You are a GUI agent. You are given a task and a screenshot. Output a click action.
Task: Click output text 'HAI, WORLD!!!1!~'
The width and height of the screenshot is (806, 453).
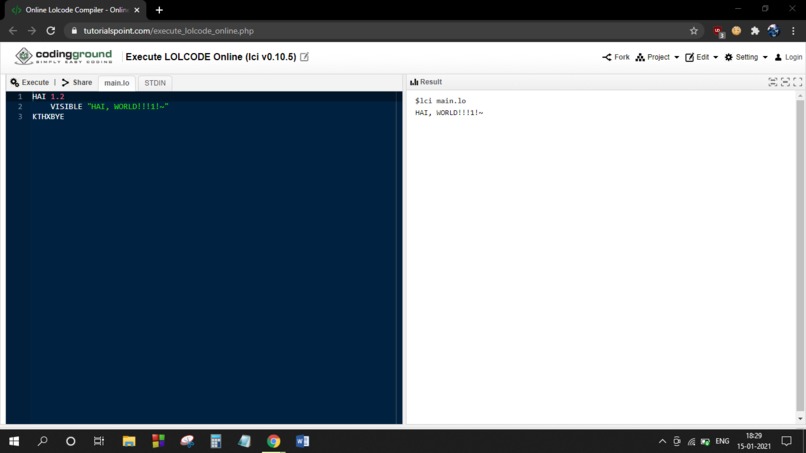[449, 113]
